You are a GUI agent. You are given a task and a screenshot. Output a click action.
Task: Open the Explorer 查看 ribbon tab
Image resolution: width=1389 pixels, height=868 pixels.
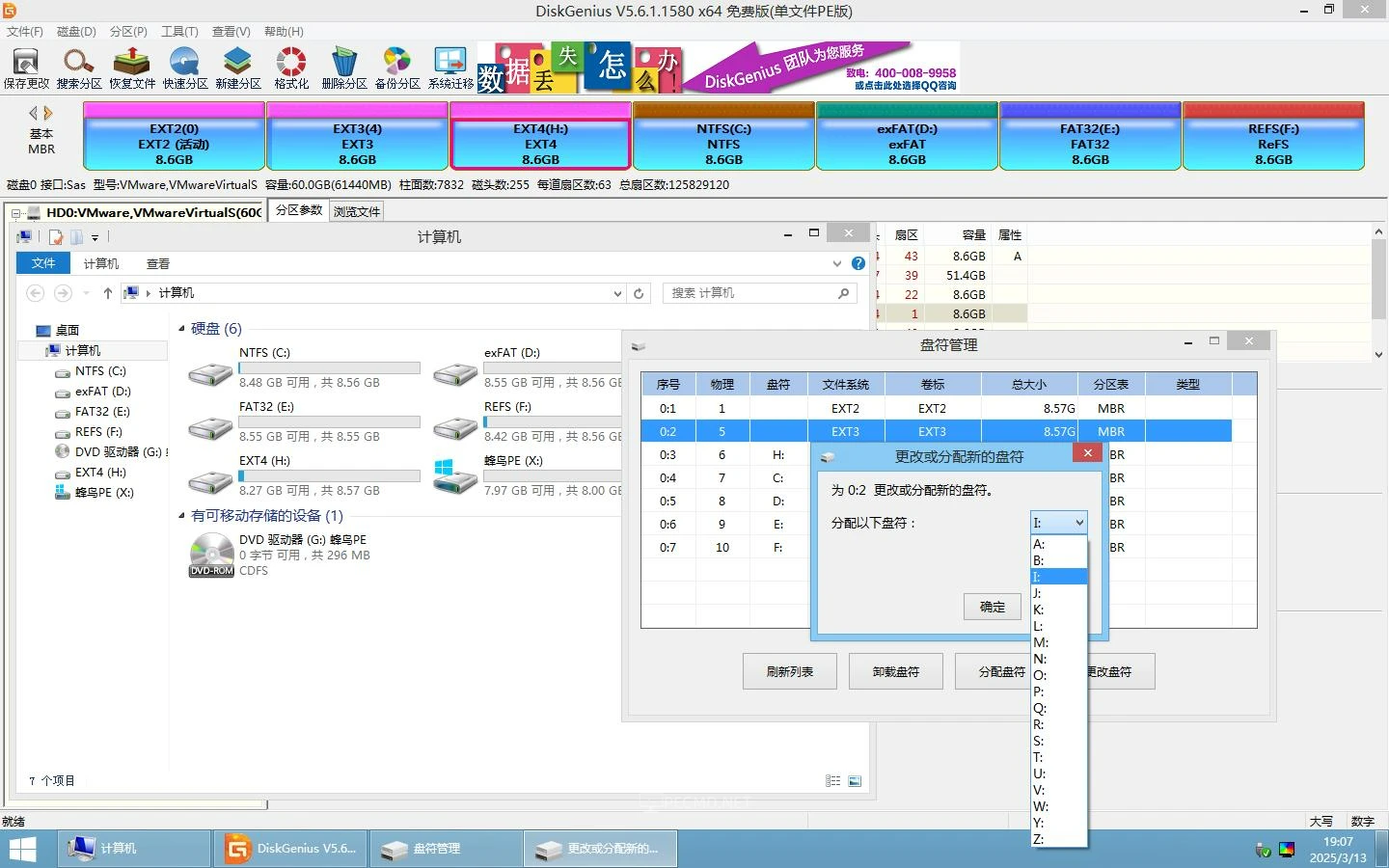tap(158, 263)
